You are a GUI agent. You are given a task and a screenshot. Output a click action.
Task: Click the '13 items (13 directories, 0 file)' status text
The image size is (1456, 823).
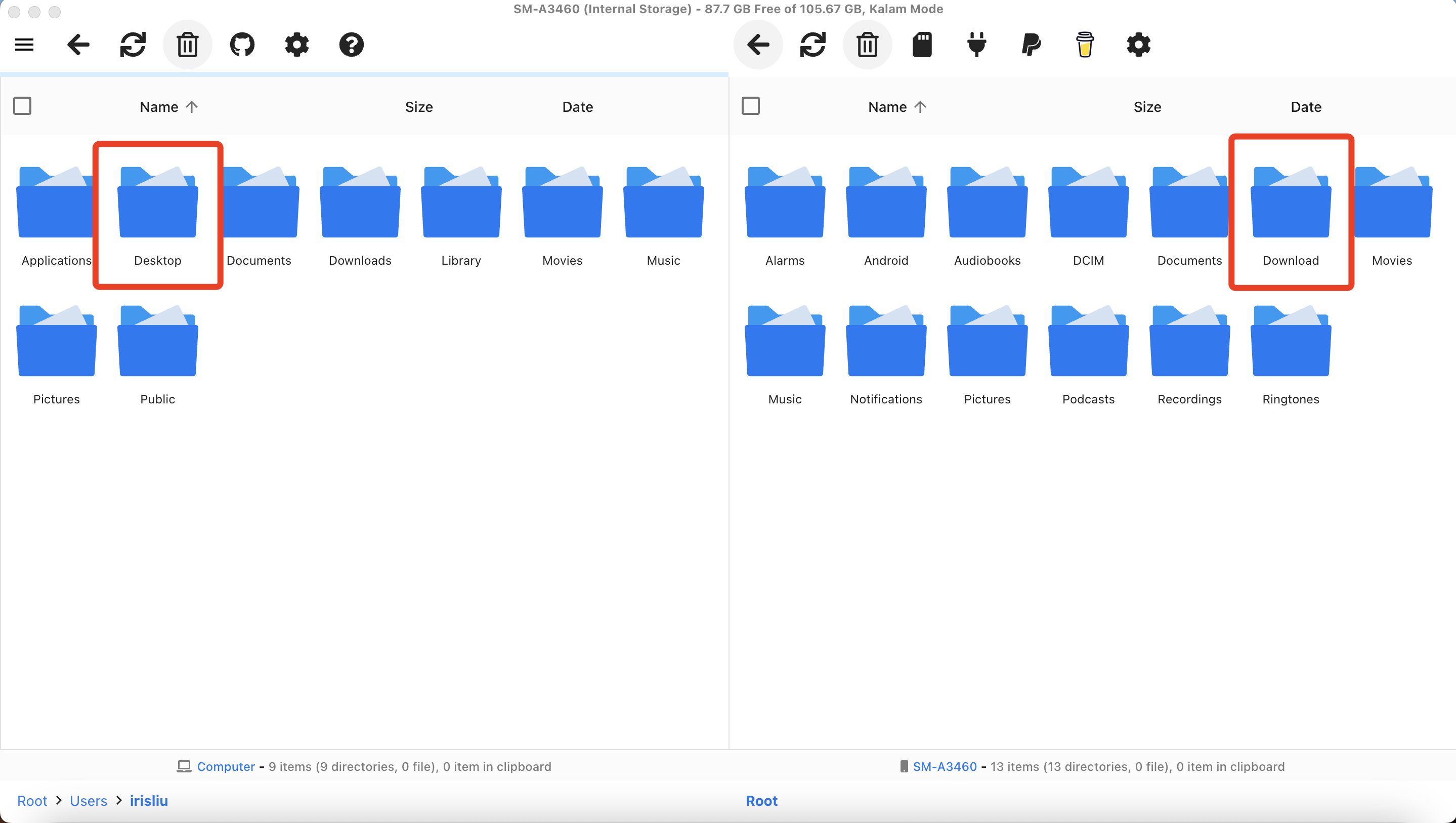(1080, 766)
